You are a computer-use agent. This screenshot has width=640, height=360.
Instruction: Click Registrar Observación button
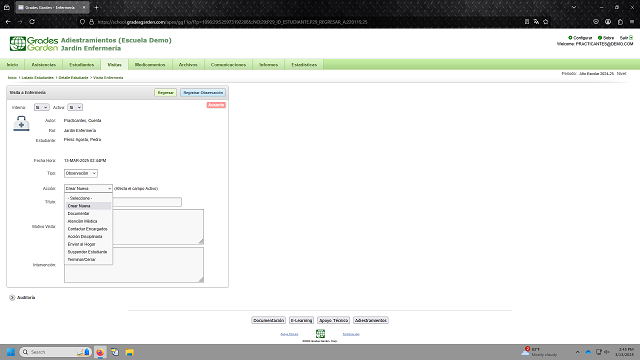pyautogui.click(x=203, y=93)
